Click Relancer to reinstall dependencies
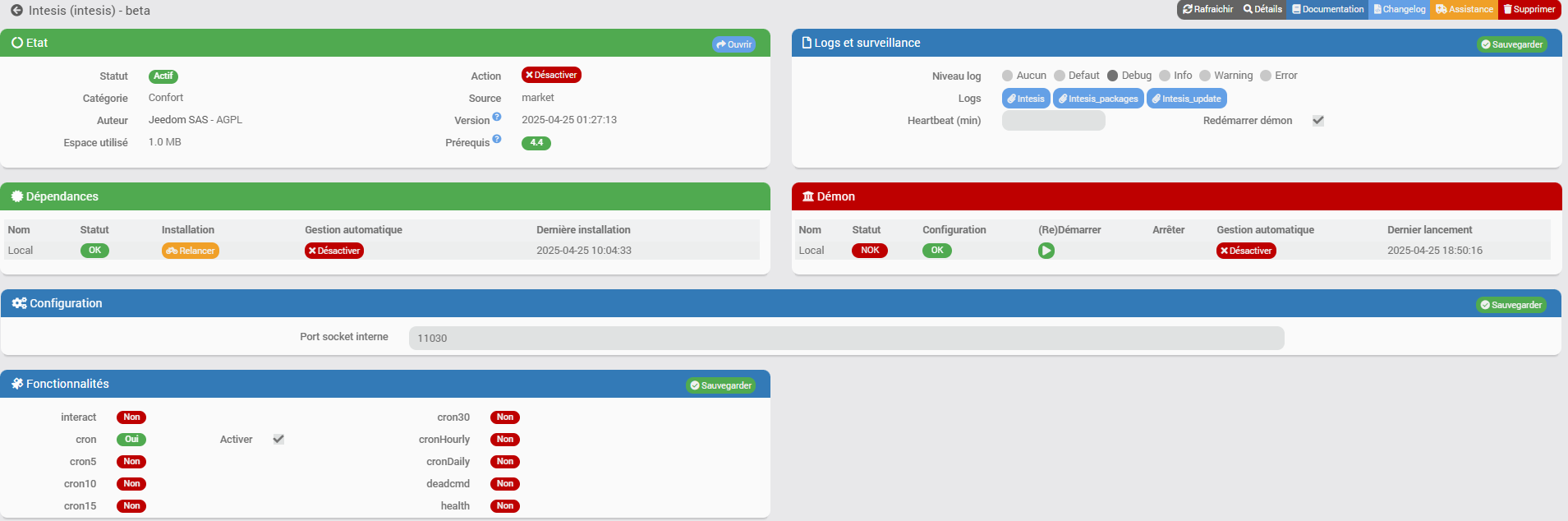Image resolution: width=1568 pixels, height=521 pixels. (191, 251)
